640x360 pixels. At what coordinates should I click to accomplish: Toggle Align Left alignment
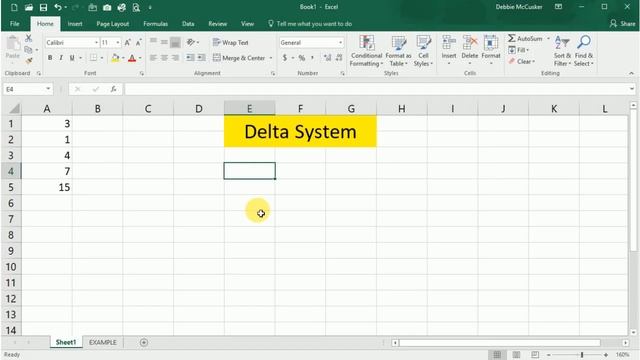[153, 58]
